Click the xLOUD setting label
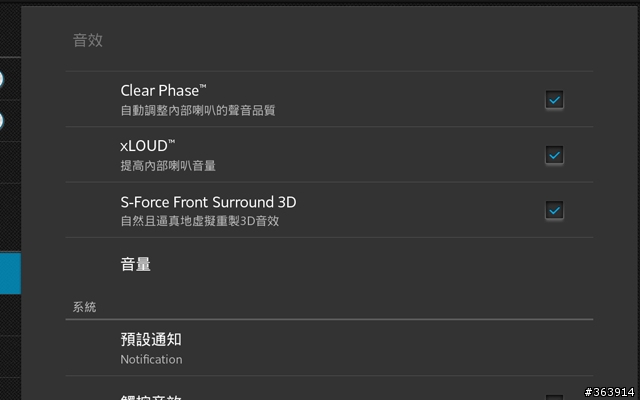 [148, 146]
